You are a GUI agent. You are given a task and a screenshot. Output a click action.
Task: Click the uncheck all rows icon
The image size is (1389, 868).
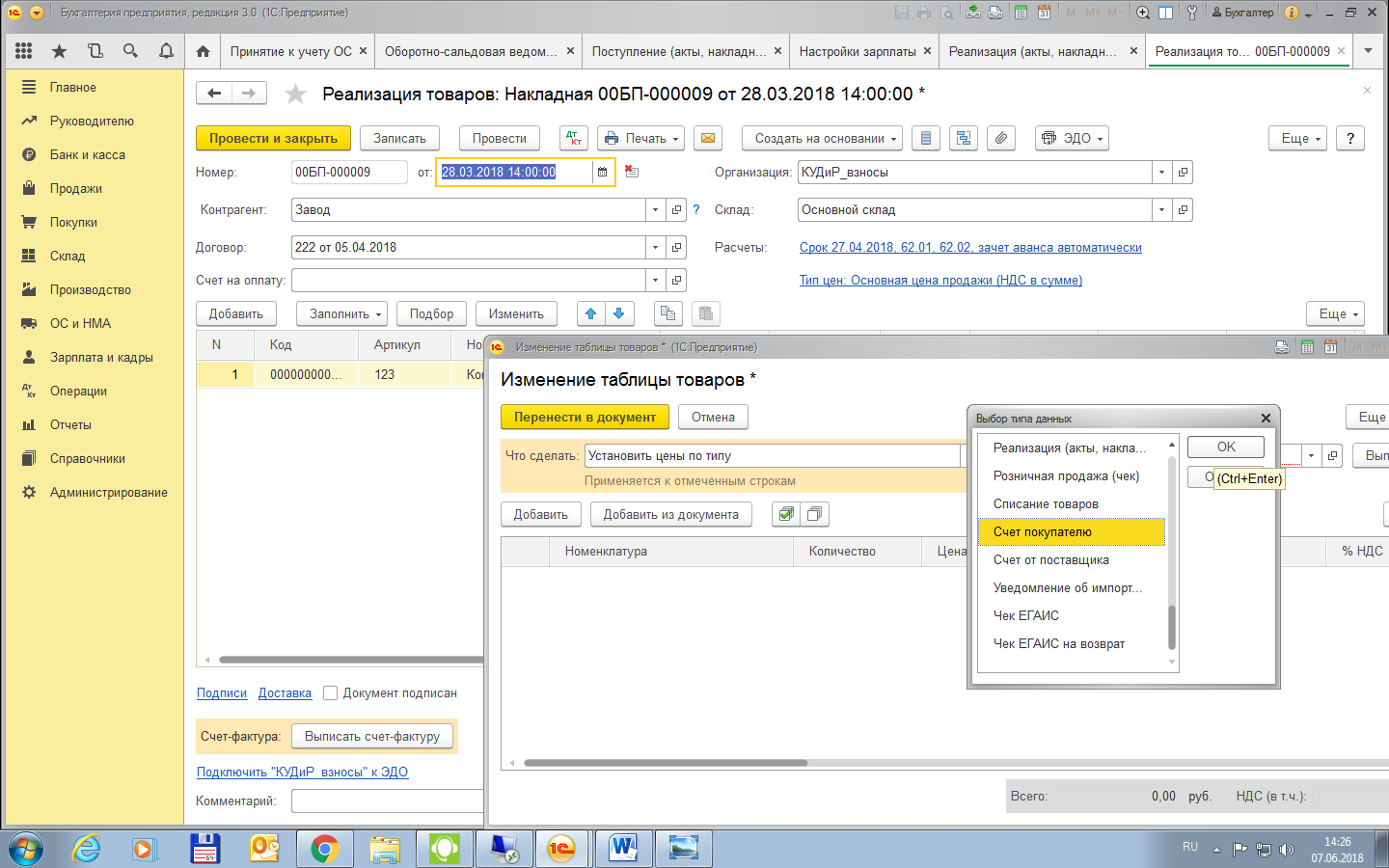coord(814,515)
